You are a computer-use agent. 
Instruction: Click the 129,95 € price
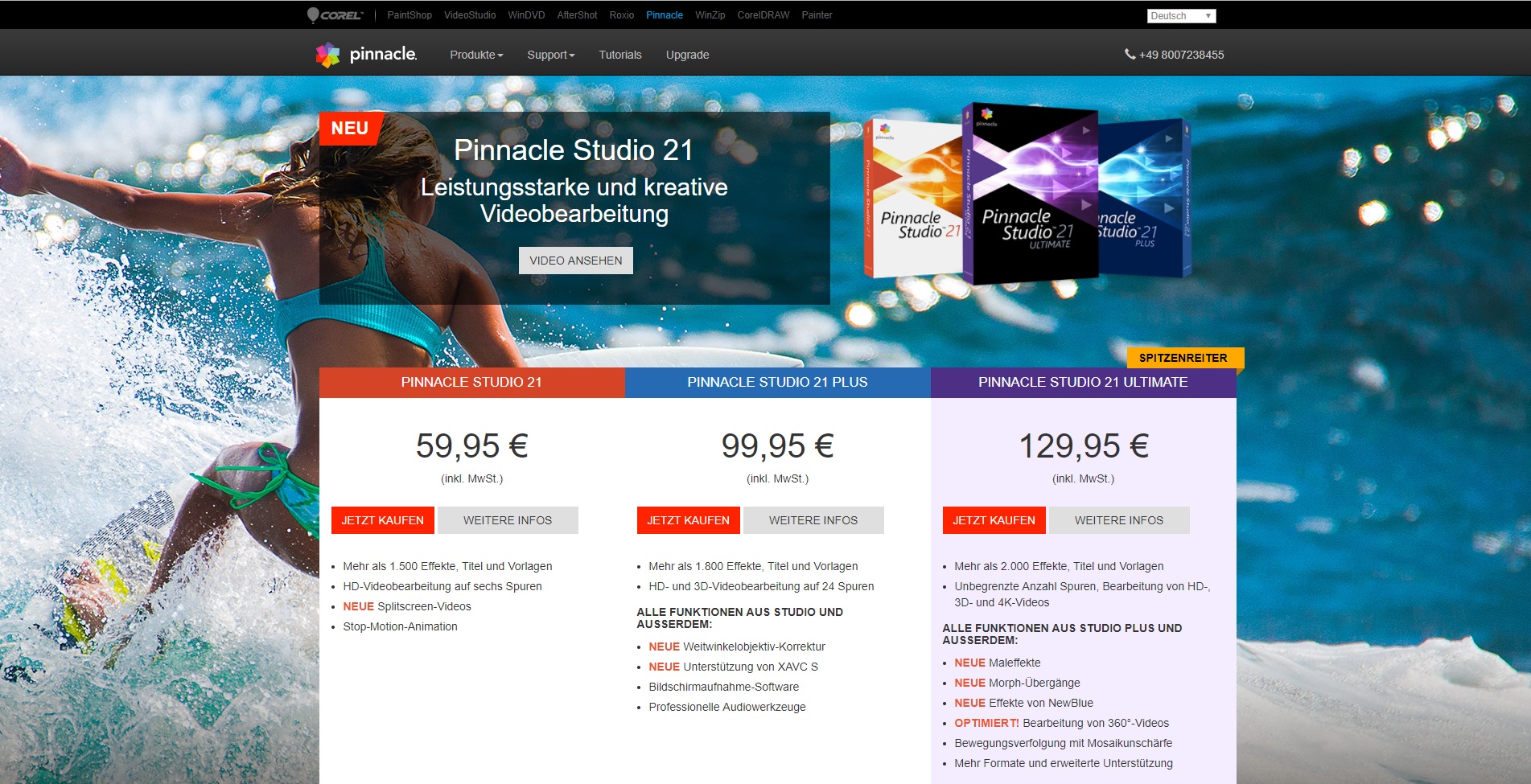pyautogui.click(x=1084, y=445)
